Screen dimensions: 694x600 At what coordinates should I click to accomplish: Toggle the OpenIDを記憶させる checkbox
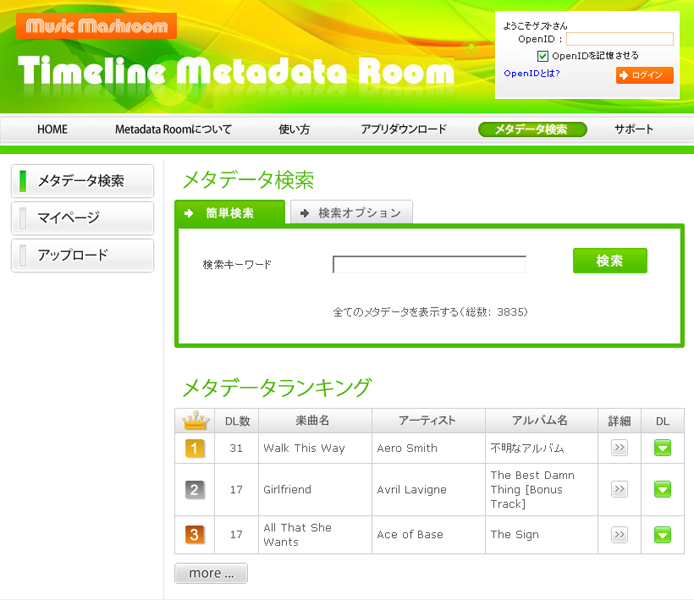543,56
